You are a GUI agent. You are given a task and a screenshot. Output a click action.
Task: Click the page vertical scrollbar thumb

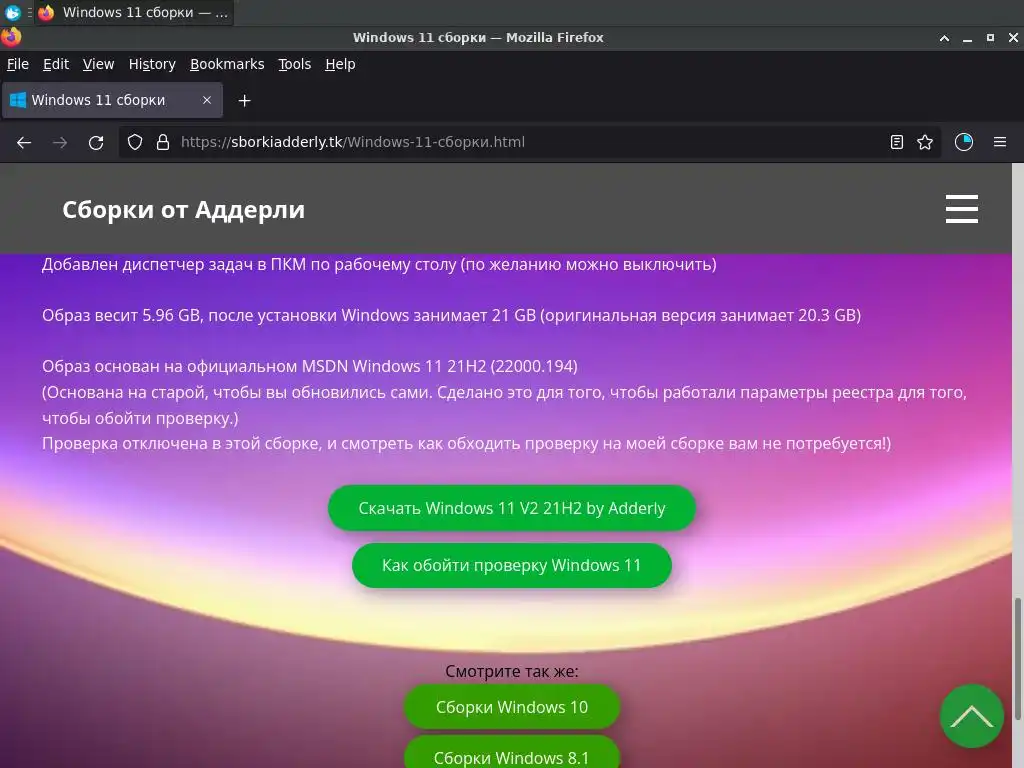1017,657
